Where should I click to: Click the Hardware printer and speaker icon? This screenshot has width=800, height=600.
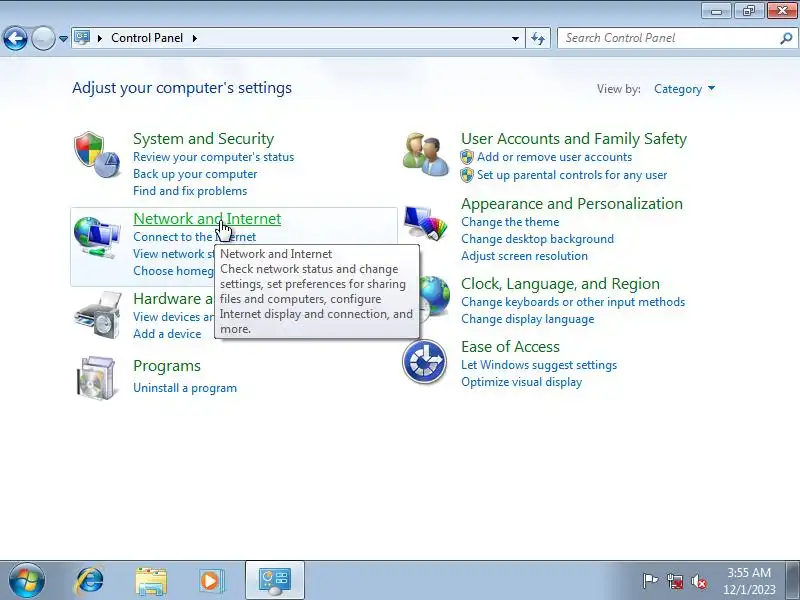click(x=97, y=315)
